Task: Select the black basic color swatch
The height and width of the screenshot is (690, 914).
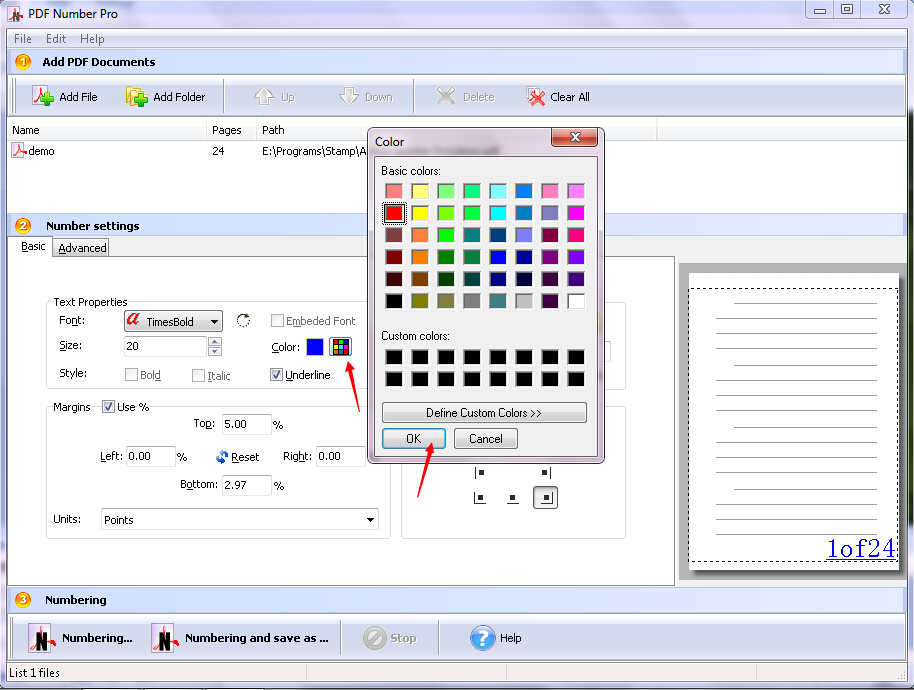Action: 394,301
